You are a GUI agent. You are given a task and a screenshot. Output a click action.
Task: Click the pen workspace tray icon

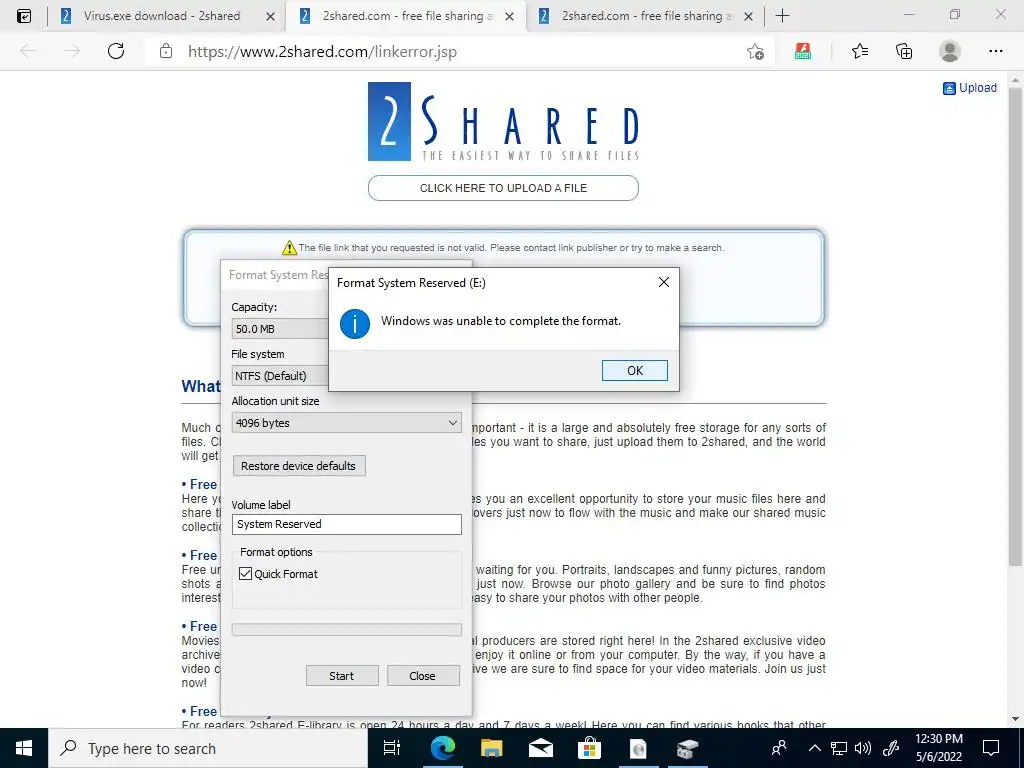[891, 748]
